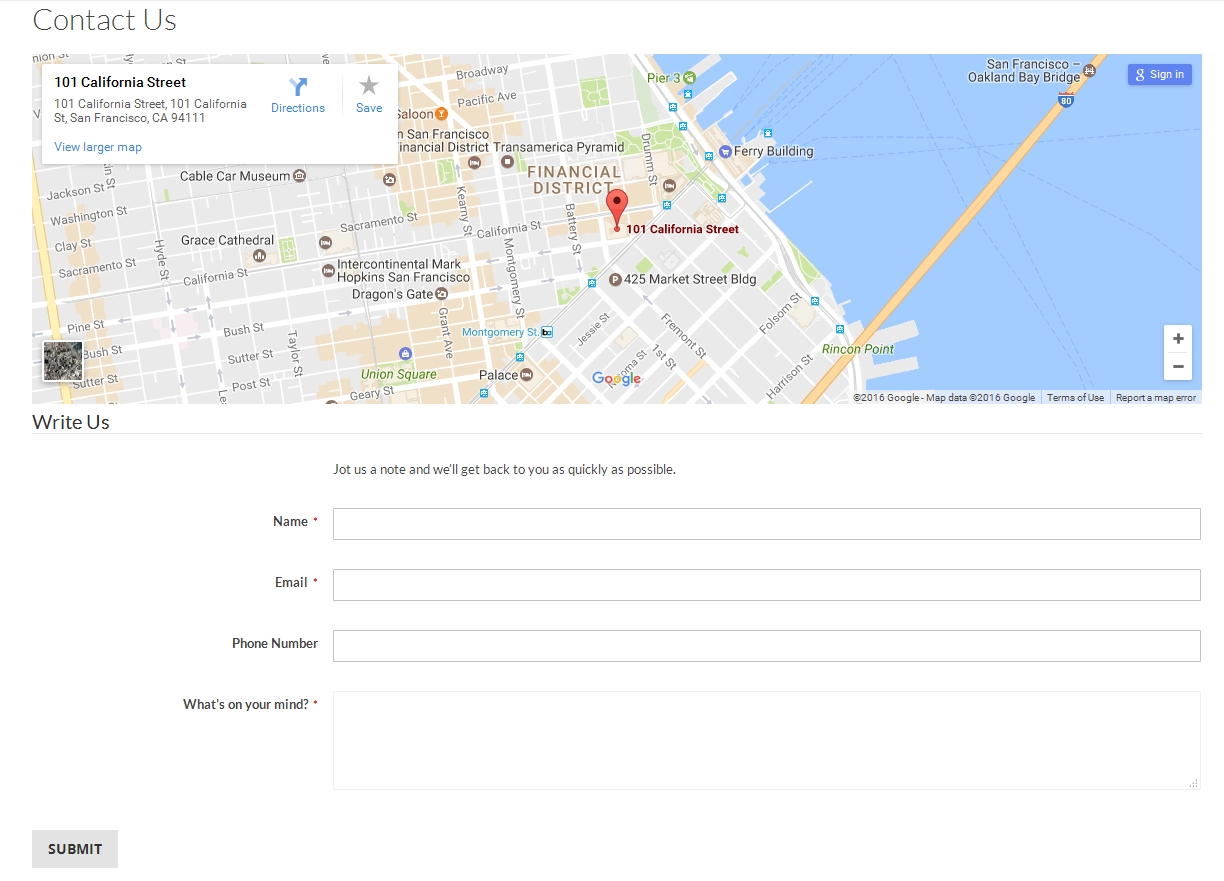This screenshot has height=881, width=1224.
Task: Click inside the Name input field
Action: 766,523
